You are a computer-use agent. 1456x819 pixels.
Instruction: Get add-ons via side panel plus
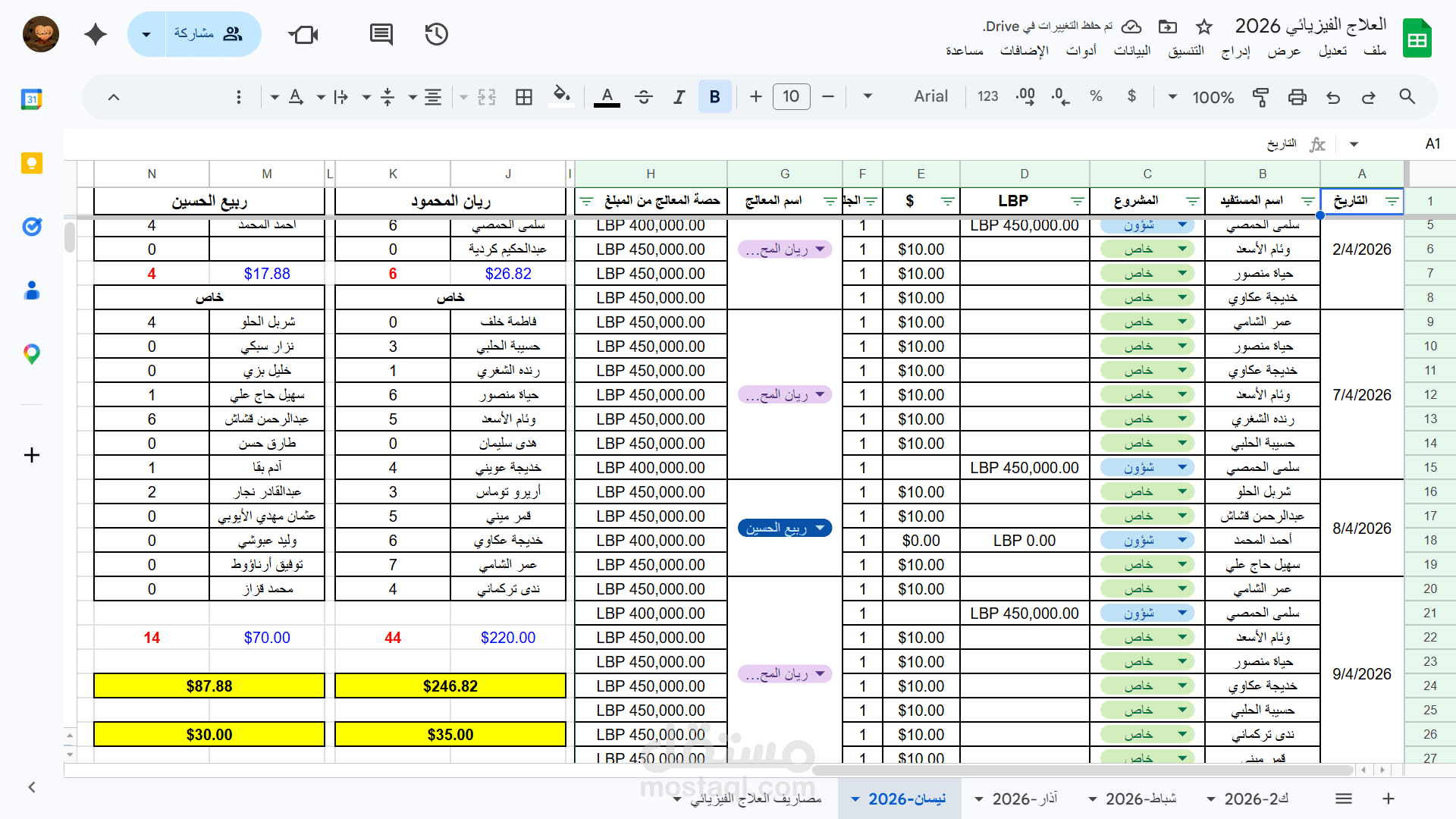click(x=32, y=455)
